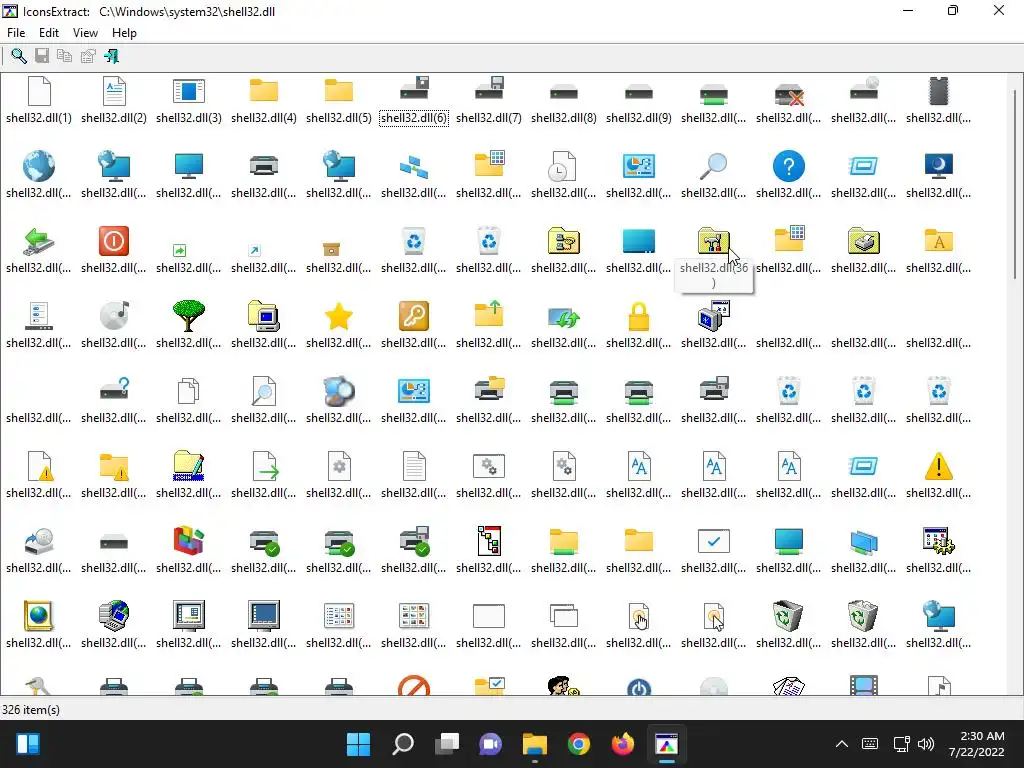Select the window with blue checkmark icon
This screenshot has height=768, width=1024.
point(714,541)
